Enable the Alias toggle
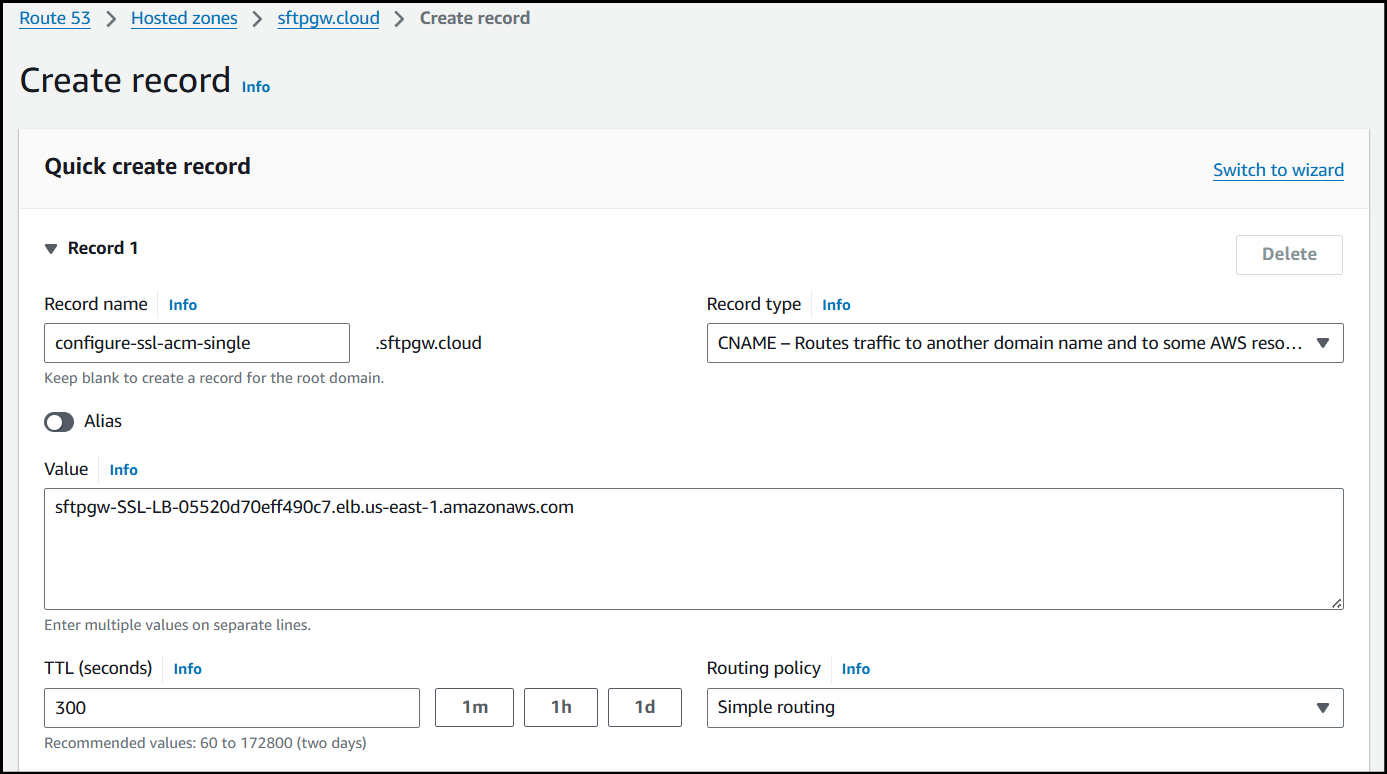 click(59, 422)
